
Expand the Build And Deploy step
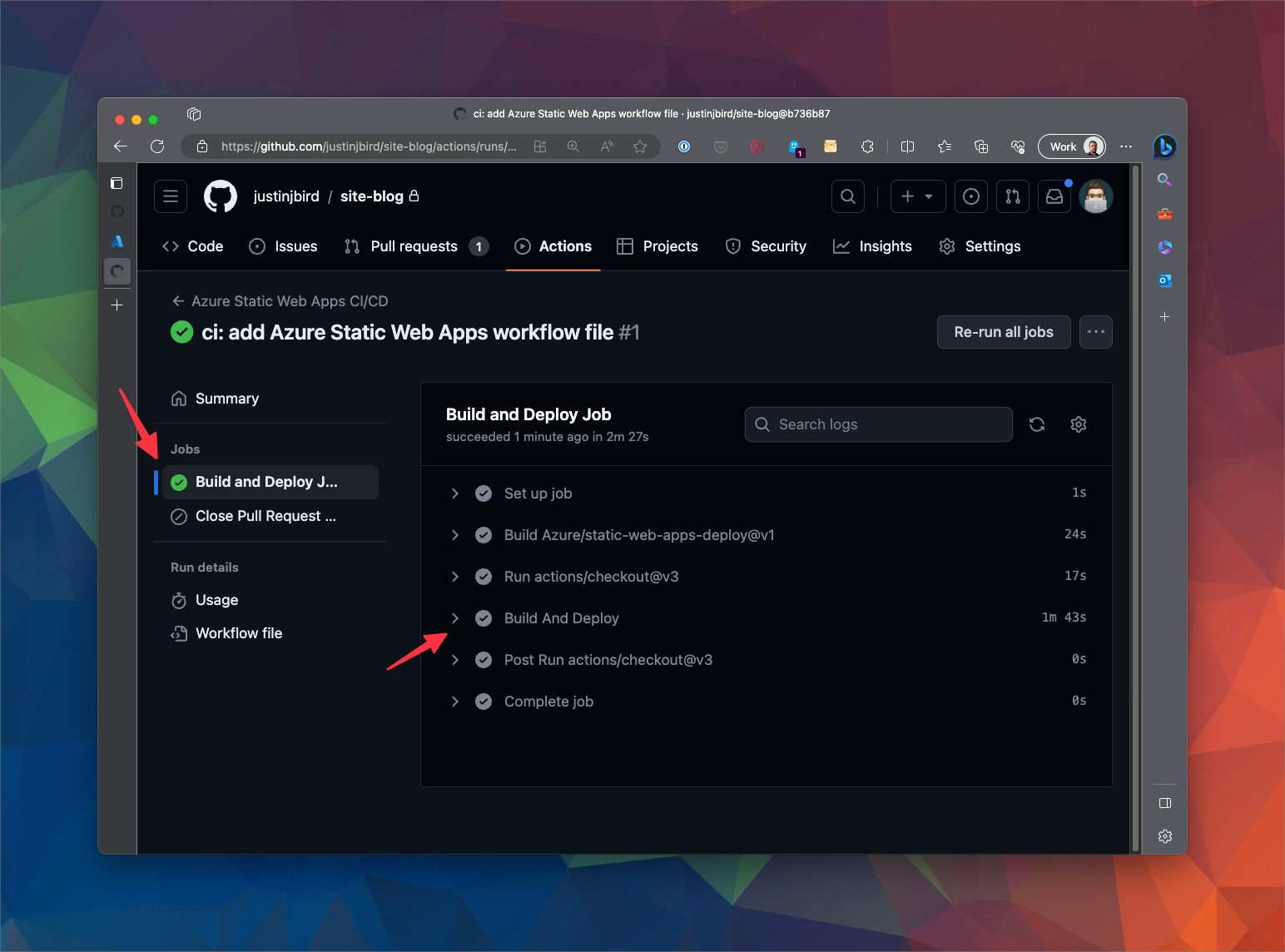455,617
